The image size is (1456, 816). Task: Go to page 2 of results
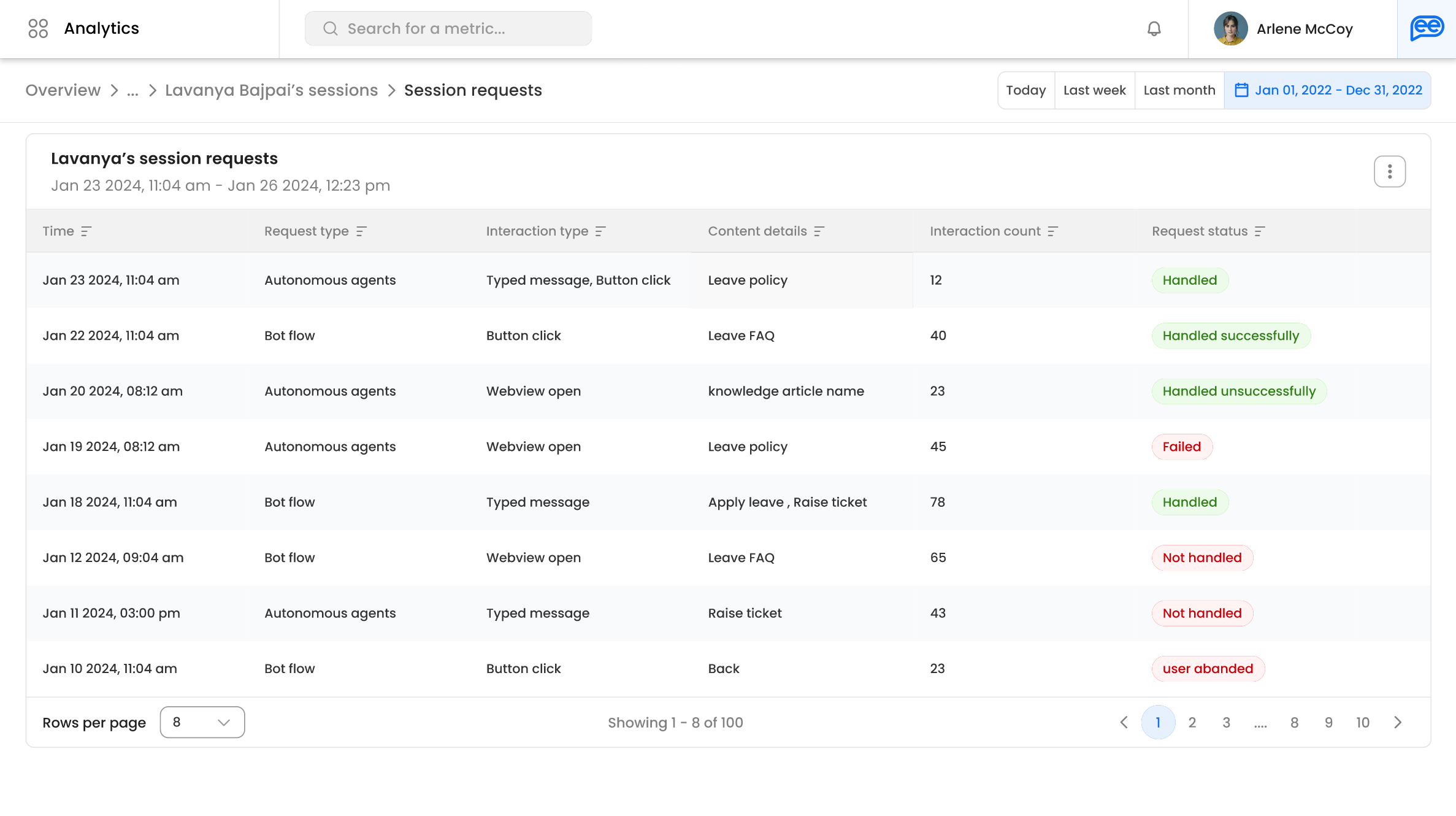click(x=1192, y=722)
